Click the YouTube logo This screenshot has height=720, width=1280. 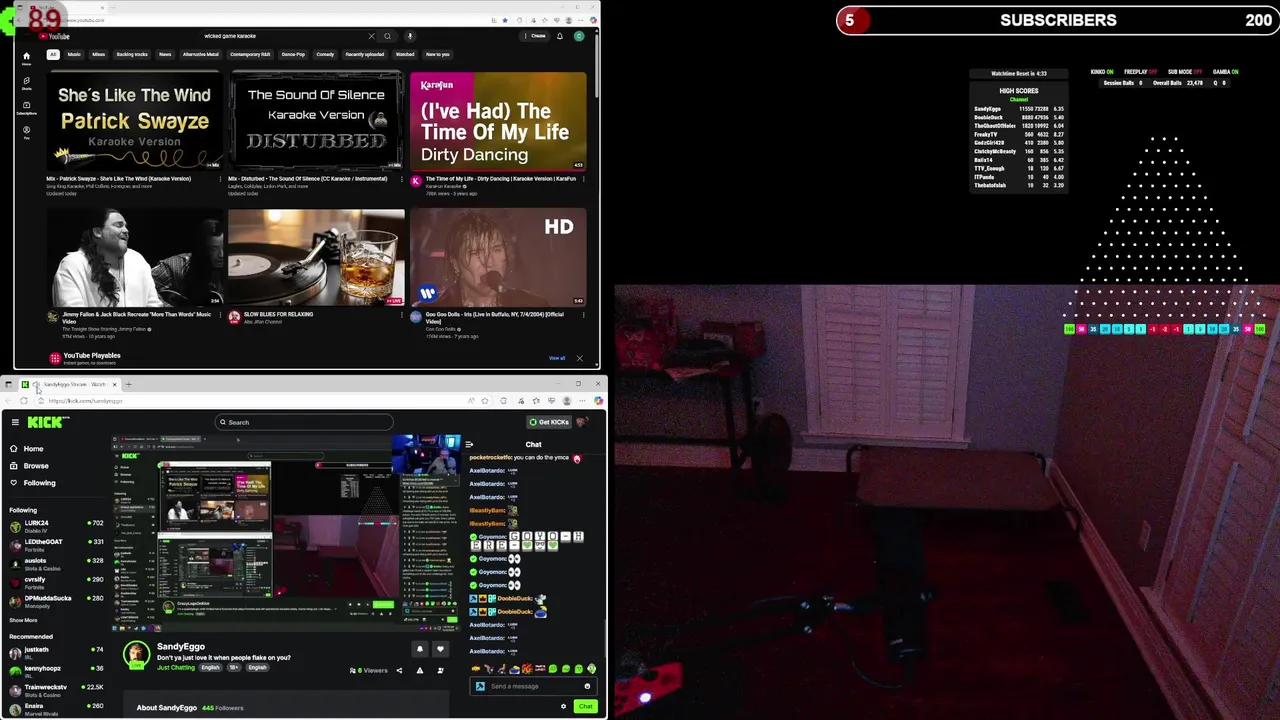coord(54,36)
